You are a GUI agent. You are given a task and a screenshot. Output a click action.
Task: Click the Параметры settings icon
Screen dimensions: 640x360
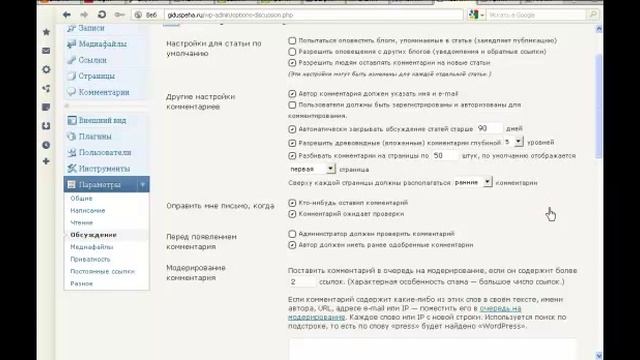pyautogui.click(x=71, y=184)
